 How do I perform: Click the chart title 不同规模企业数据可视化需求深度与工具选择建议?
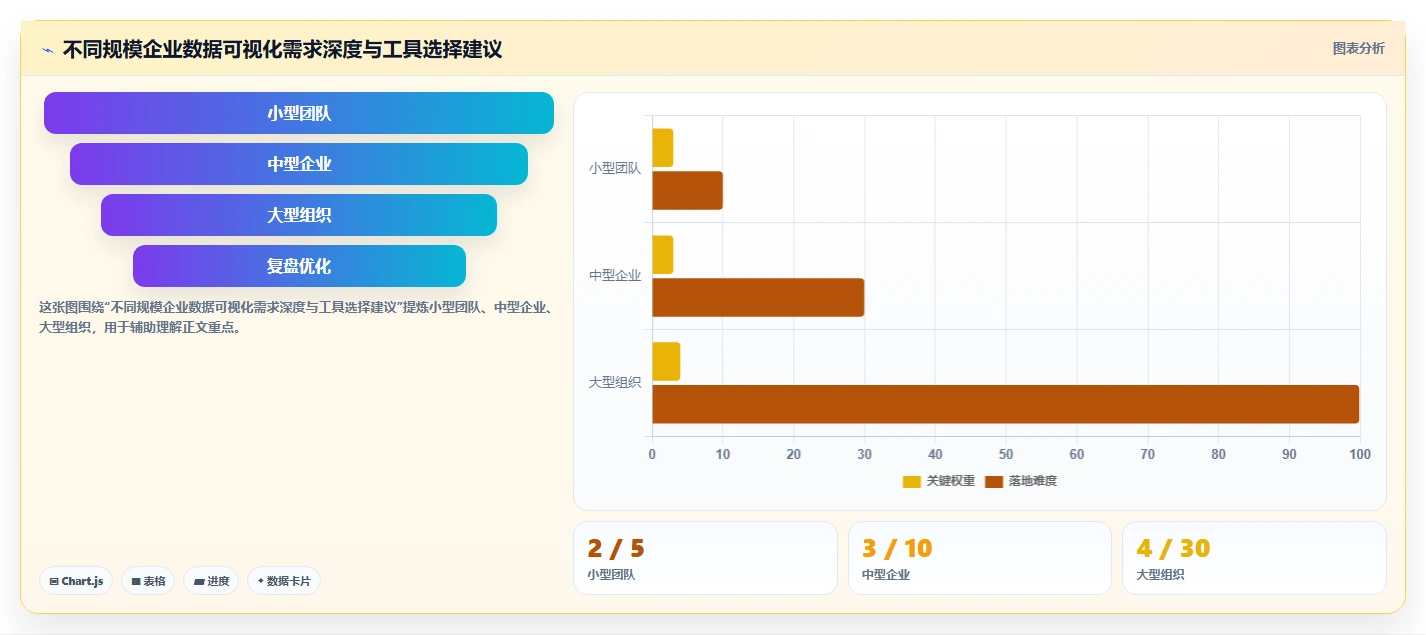pyautogui.click(x=282, y=49)
